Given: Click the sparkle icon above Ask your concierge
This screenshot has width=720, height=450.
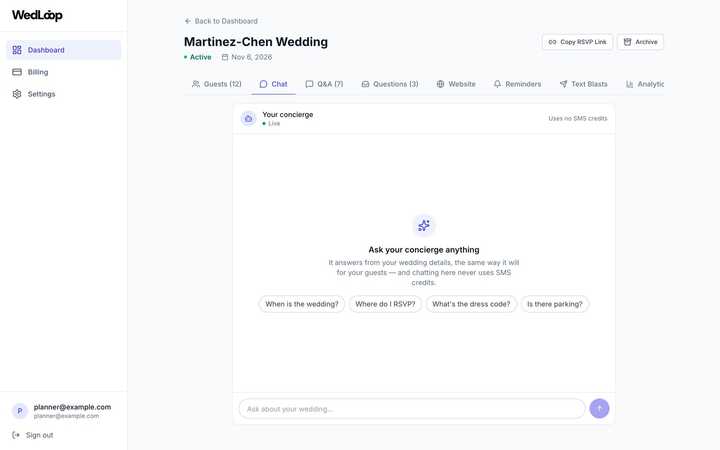Looking at the screenshot, I should [x=424, y=225].
